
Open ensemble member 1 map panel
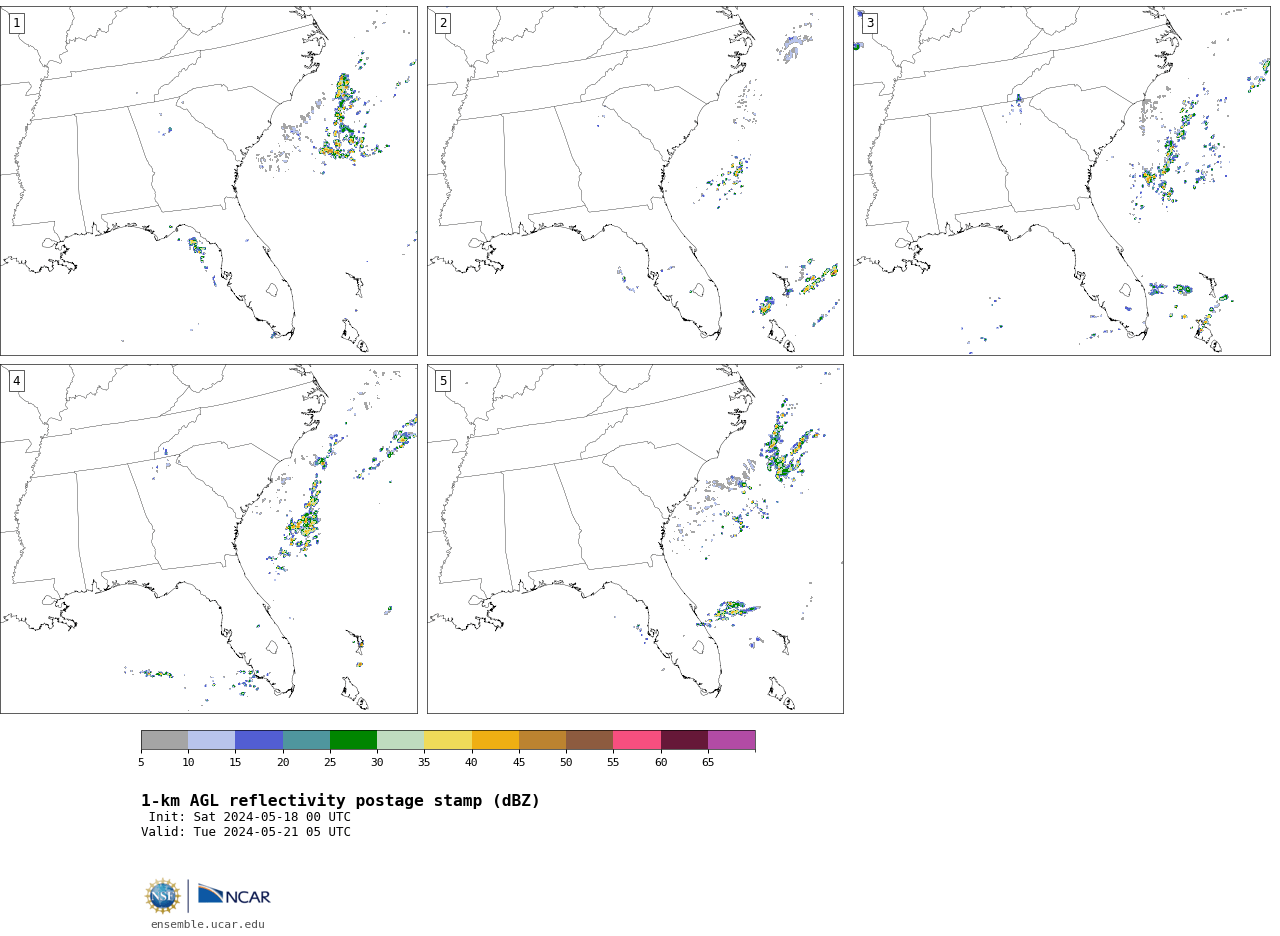coord(209,181)
